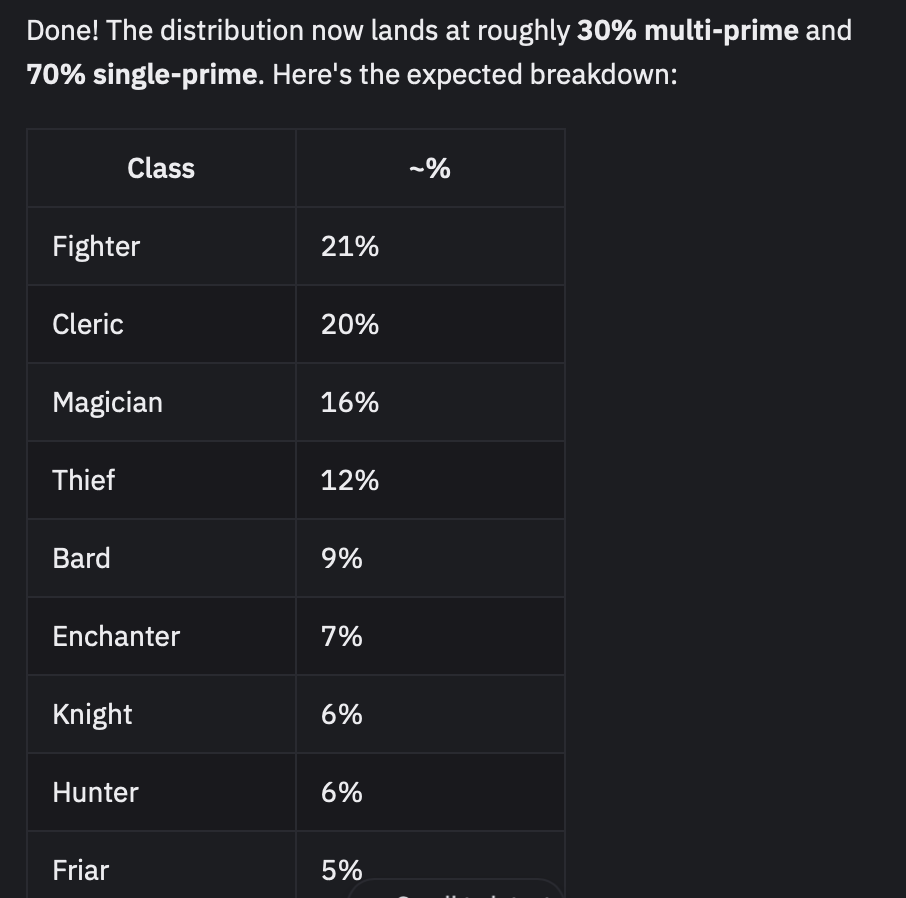Select the Friar class cell

click(81, 870)
